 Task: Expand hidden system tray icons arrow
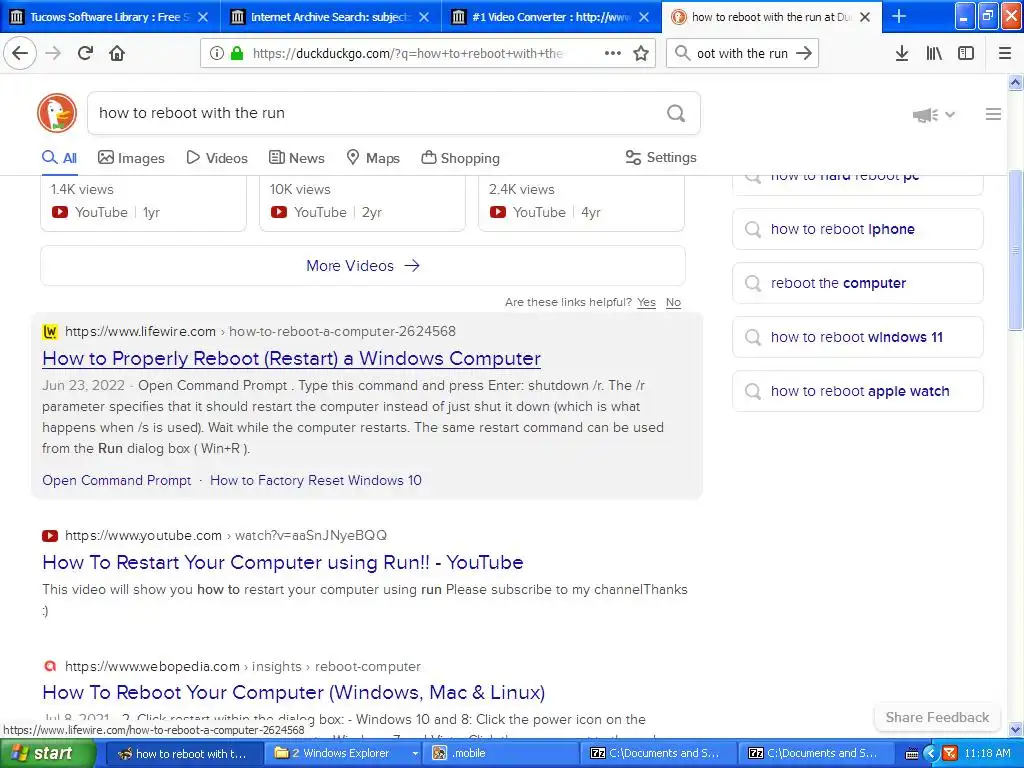click(x=931, y=754)
